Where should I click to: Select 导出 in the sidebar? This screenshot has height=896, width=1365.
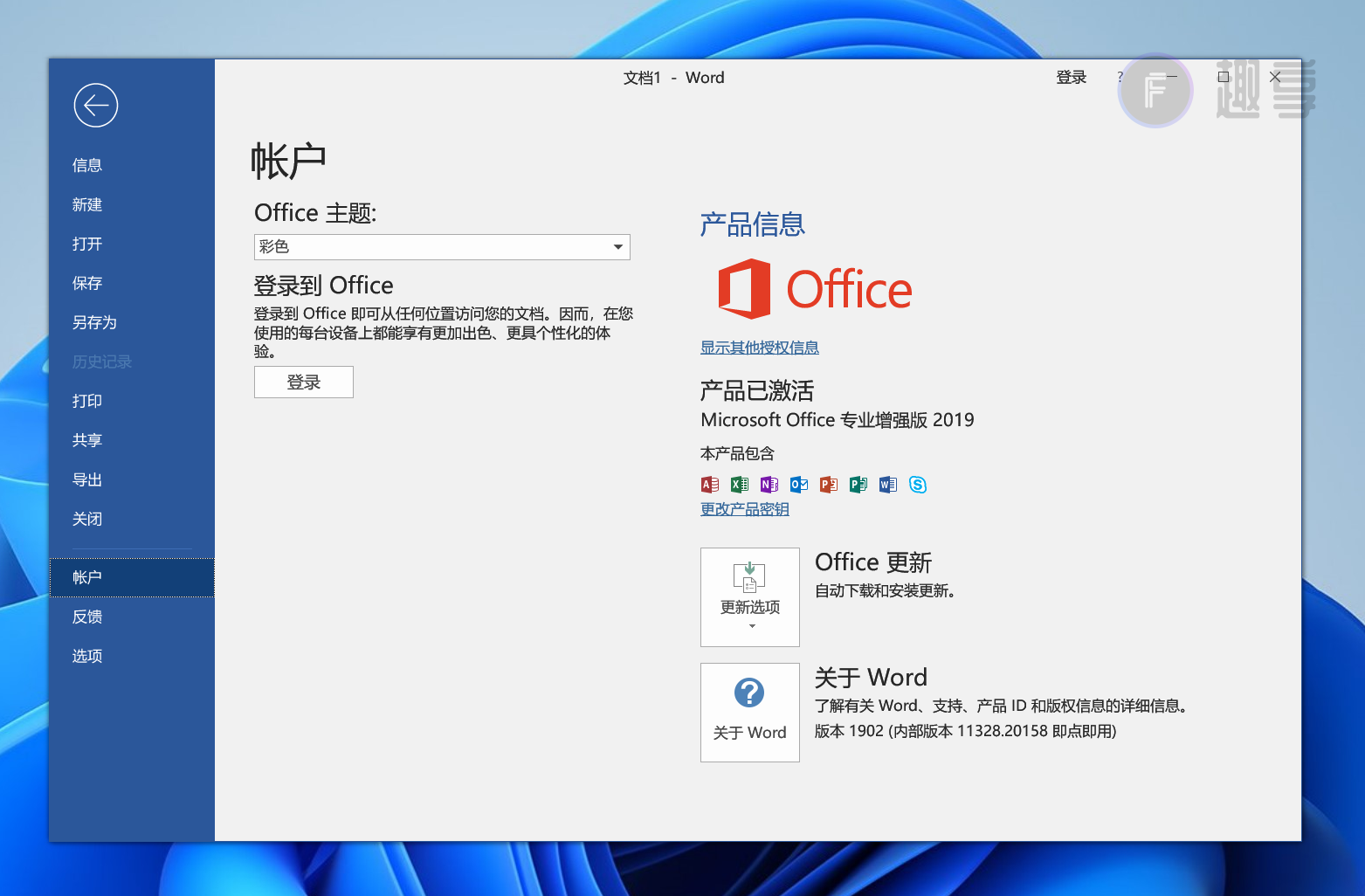coord(132,479)
